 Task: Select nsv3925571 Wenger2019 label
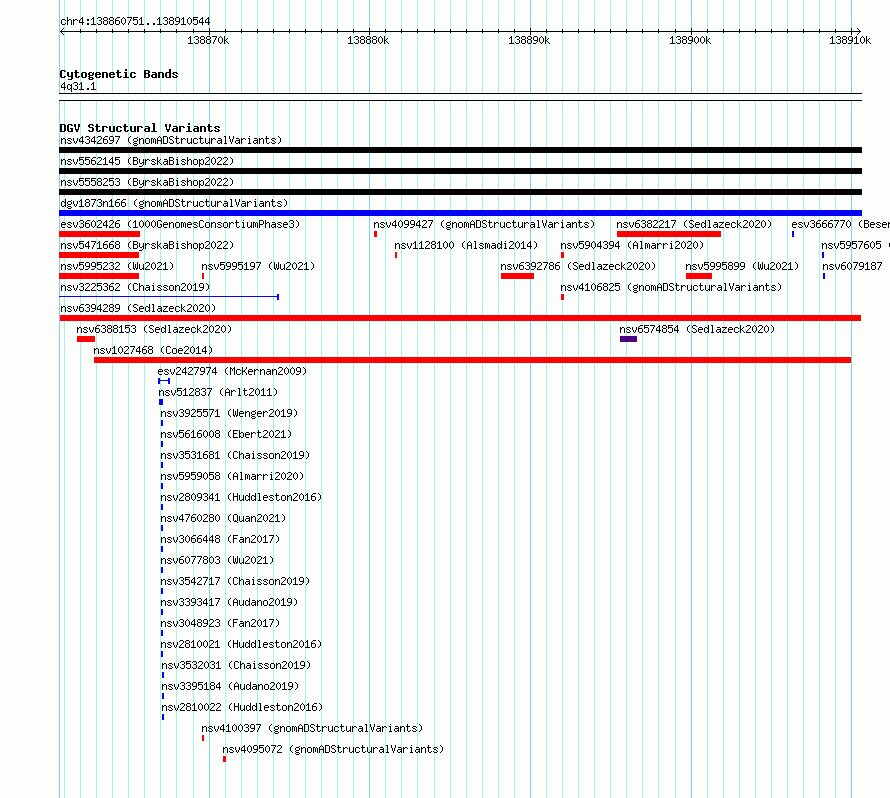point(229,413)
